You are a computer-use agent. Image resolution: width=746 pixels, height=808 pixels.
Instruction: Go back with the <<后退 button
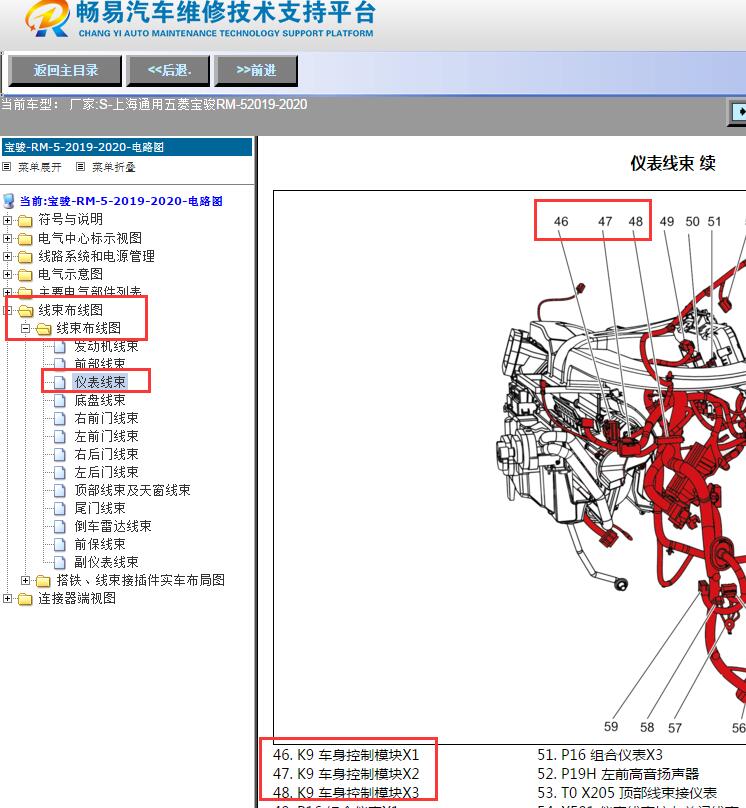point(168,71)
